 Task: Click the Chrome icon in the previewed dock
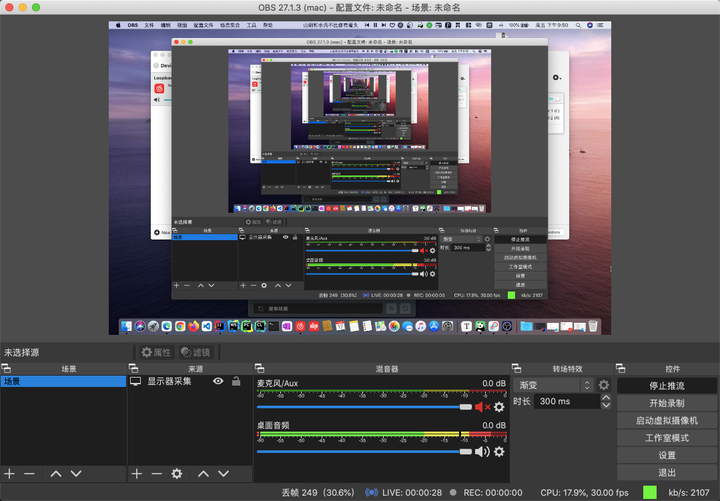coord(180,326)
